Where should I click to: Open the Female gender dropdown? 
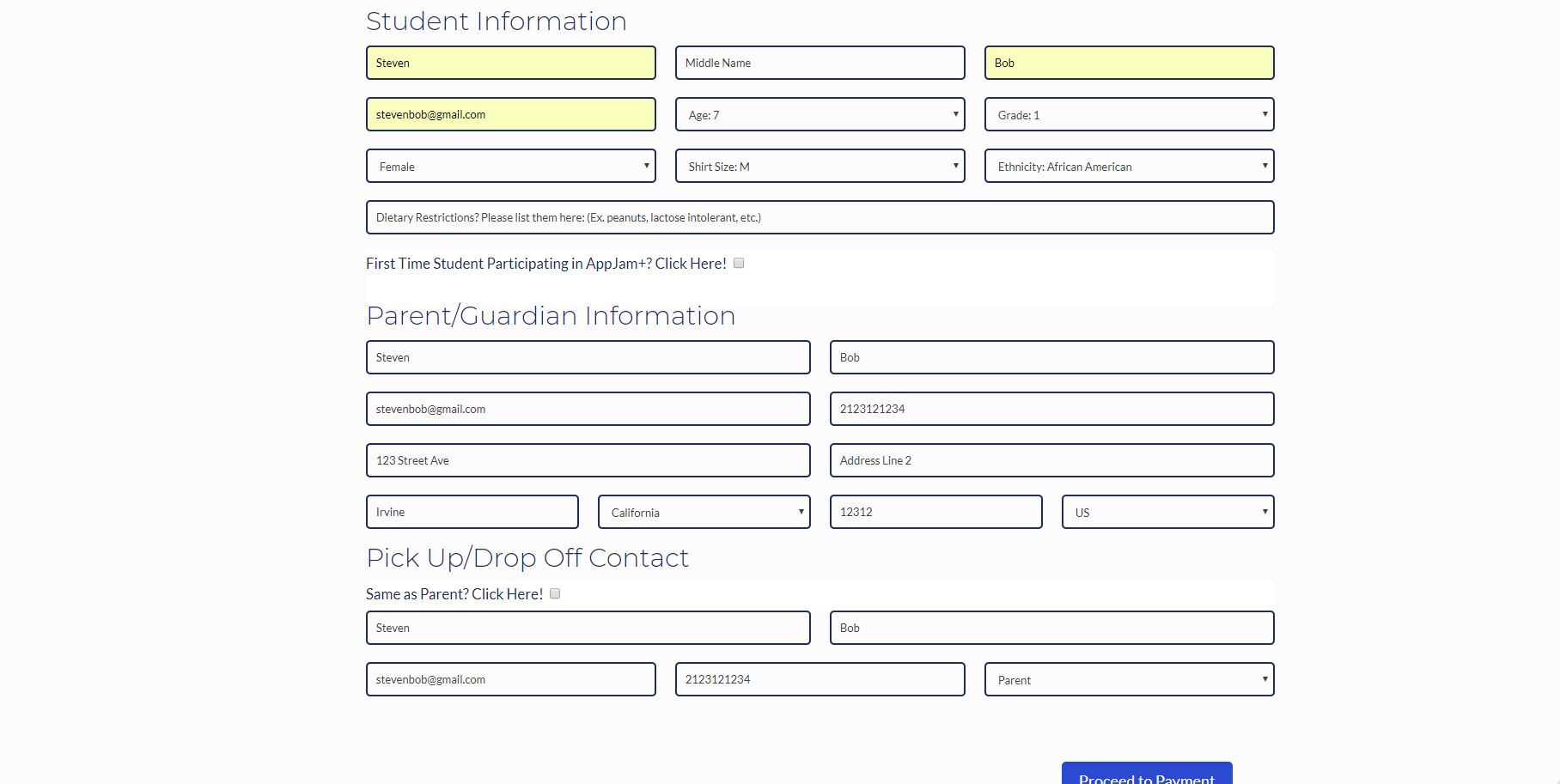510,167
